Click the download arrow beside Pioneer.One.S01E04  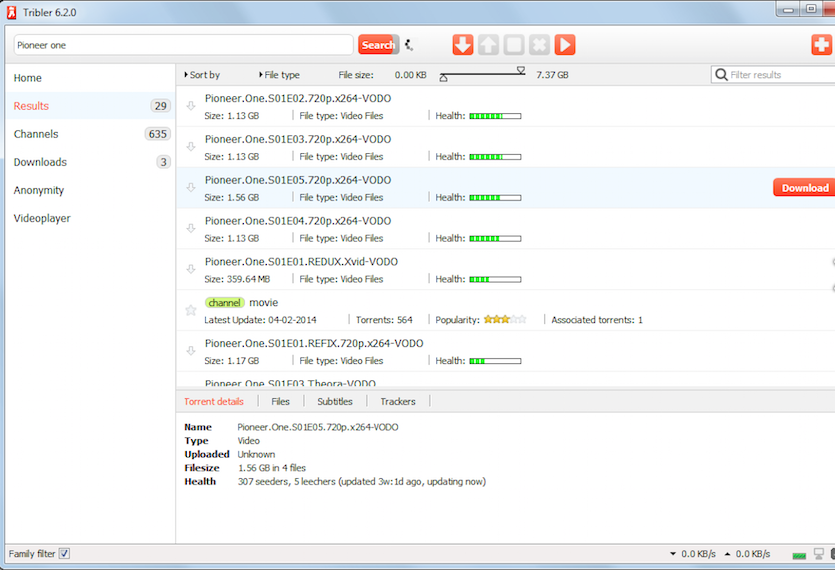tap(191, 229)
